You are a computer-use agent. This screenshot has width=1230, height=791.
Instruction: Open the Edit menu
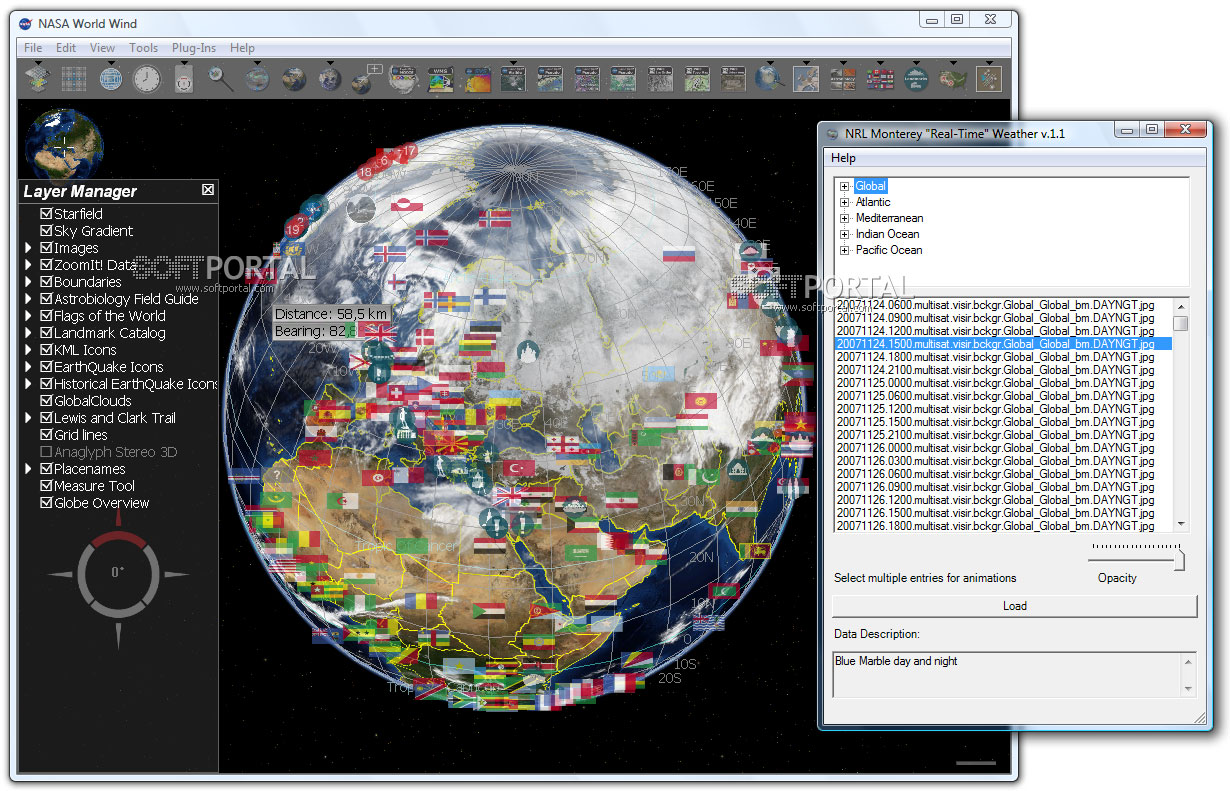point(66,48)
